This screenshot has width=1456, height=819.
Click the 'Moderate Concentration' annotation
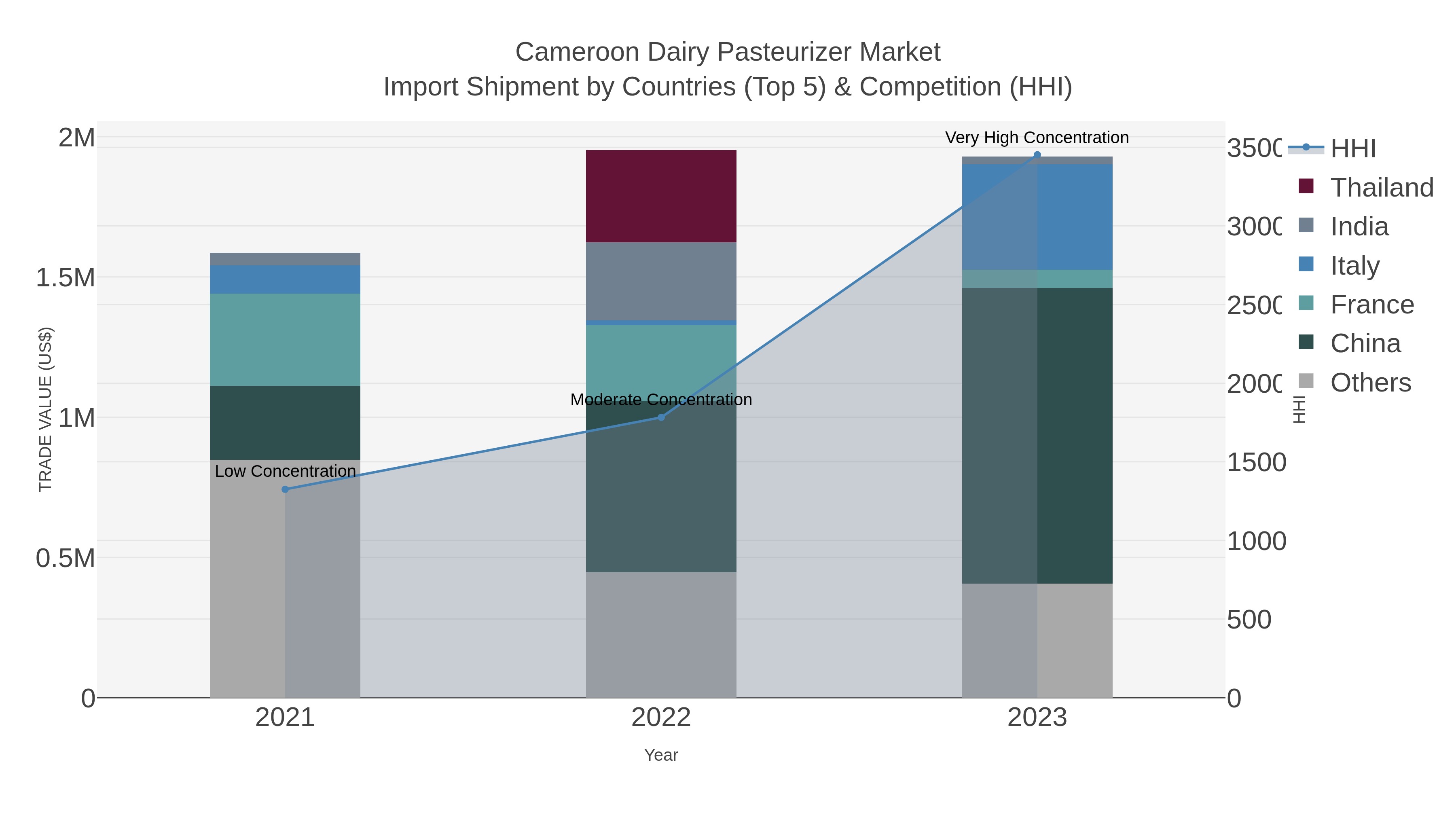pos(661,400)
